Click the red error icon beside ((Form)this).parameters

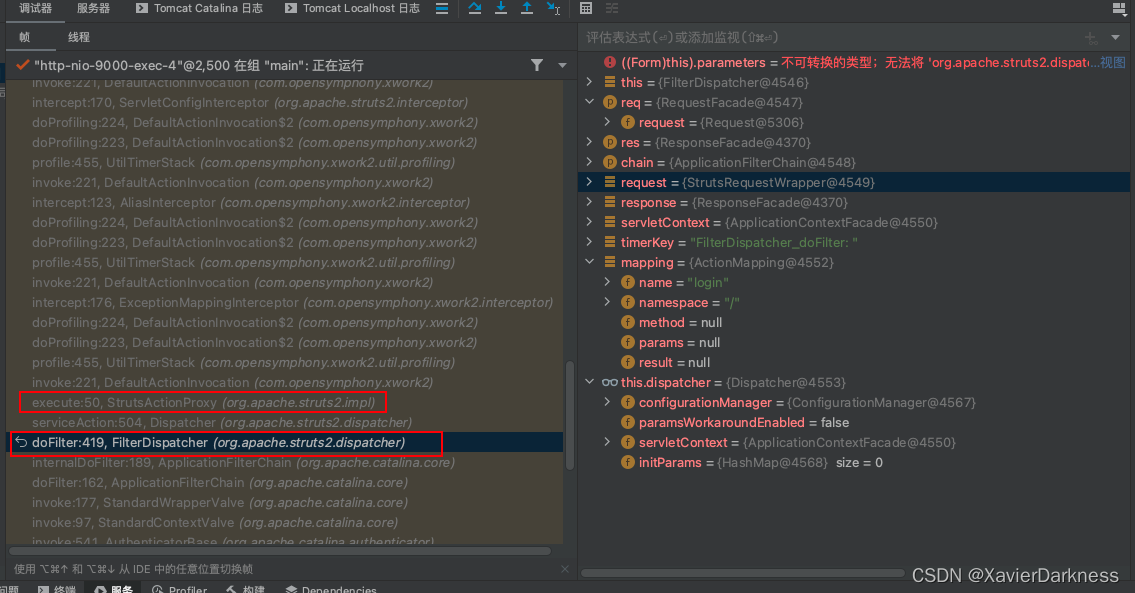coord(610,62)
